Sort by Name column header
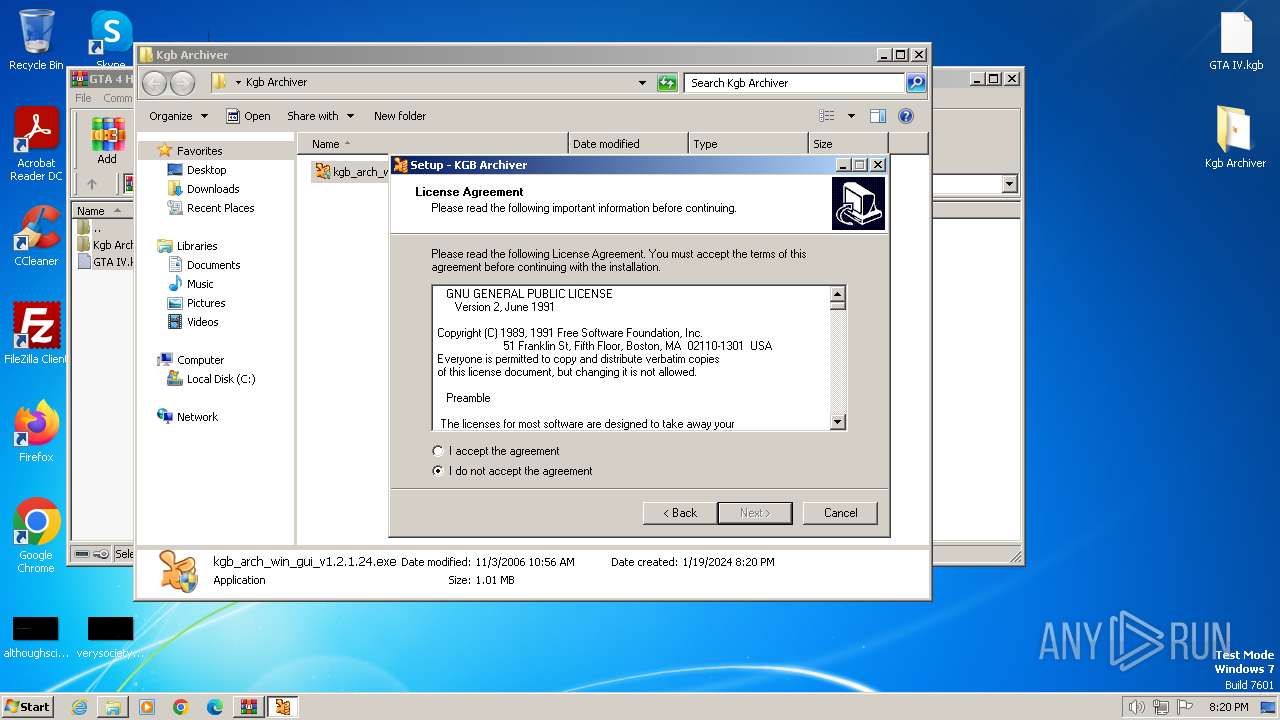This screenshot has width=1280, height=720. tap(432, 144)
